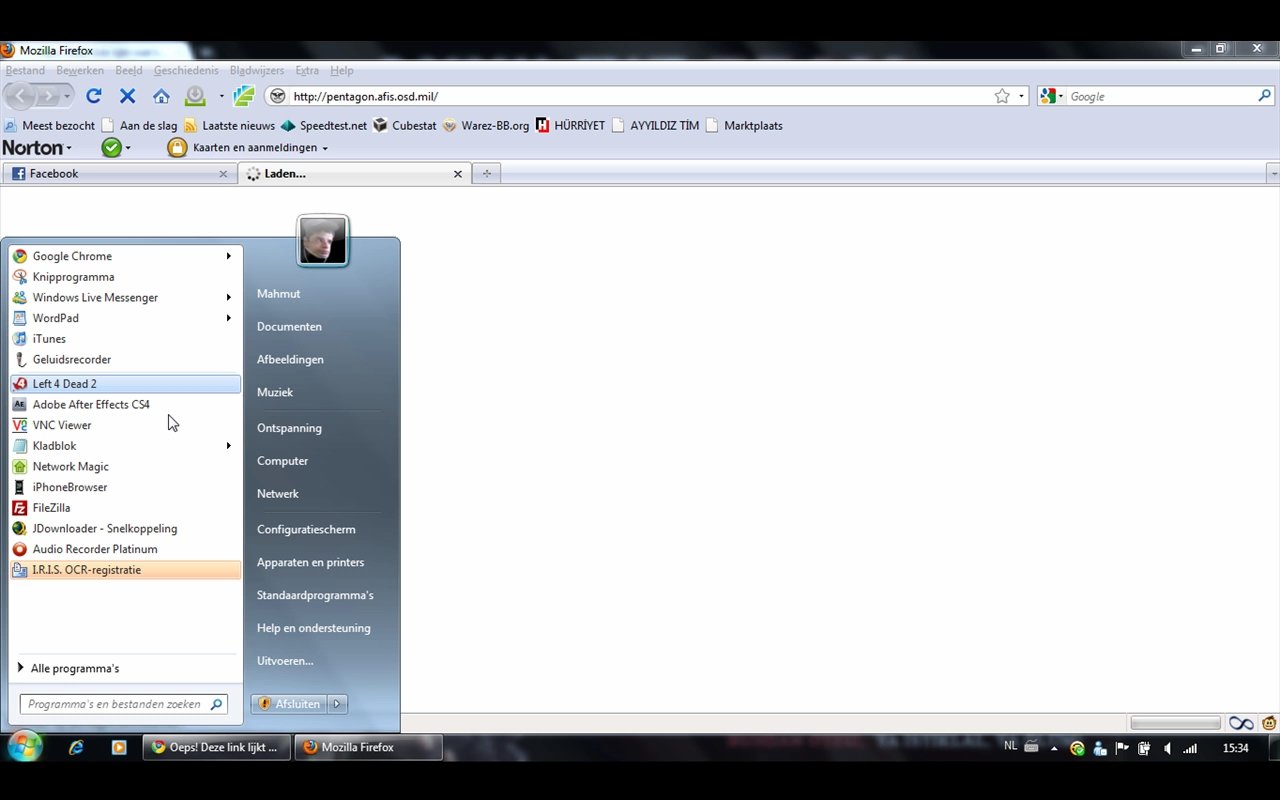The image size is (1280, 800).
Task: Click the user account picture thumbnail
Action: click(x=323, y=241)
